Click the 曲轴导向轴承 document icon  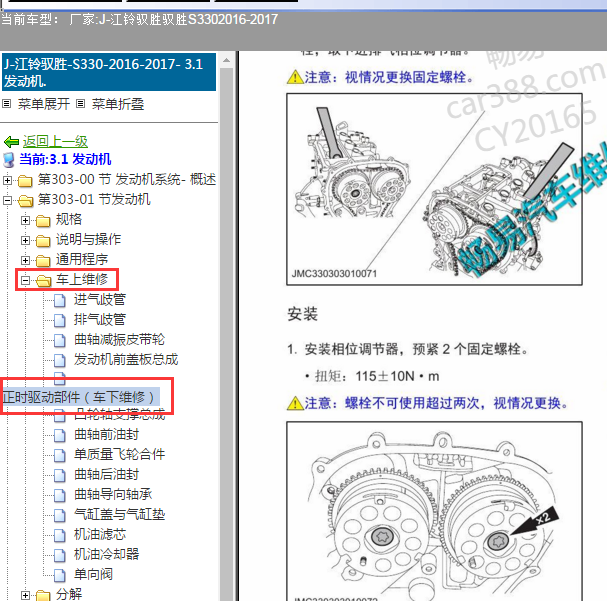[60, 495]
